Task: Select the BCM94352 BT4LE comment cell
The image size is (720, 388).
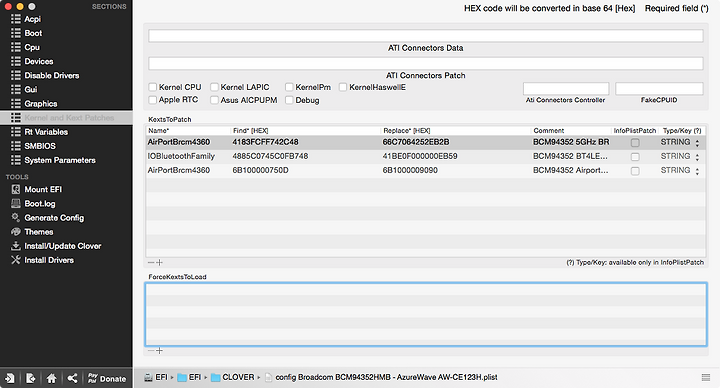Action: (570, 156)
